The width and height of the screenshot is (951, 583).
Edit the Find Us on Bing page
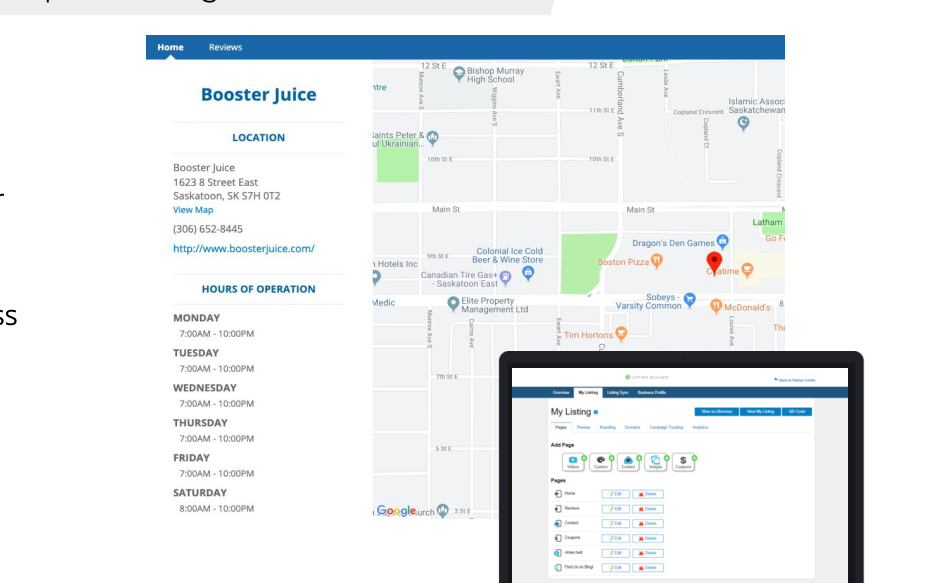[x=616, y=567]
